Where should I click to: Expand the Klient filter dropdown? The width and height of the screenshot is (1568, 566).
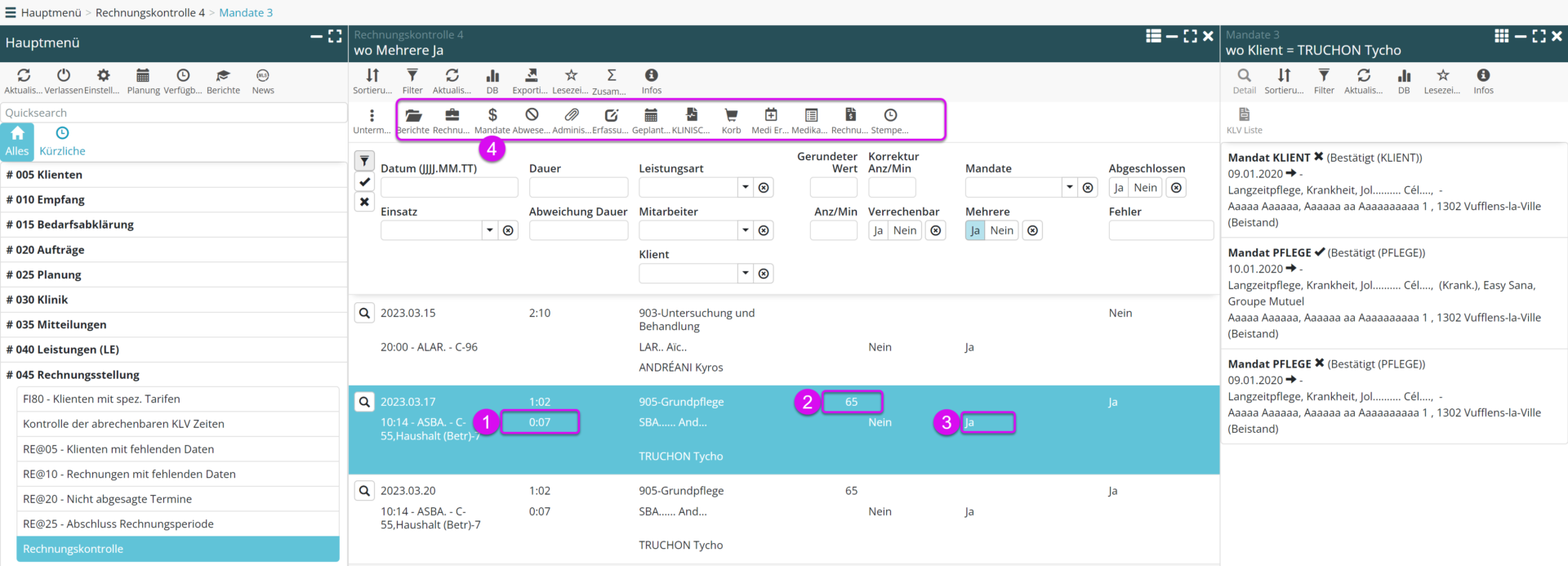(x=745, y=274)
